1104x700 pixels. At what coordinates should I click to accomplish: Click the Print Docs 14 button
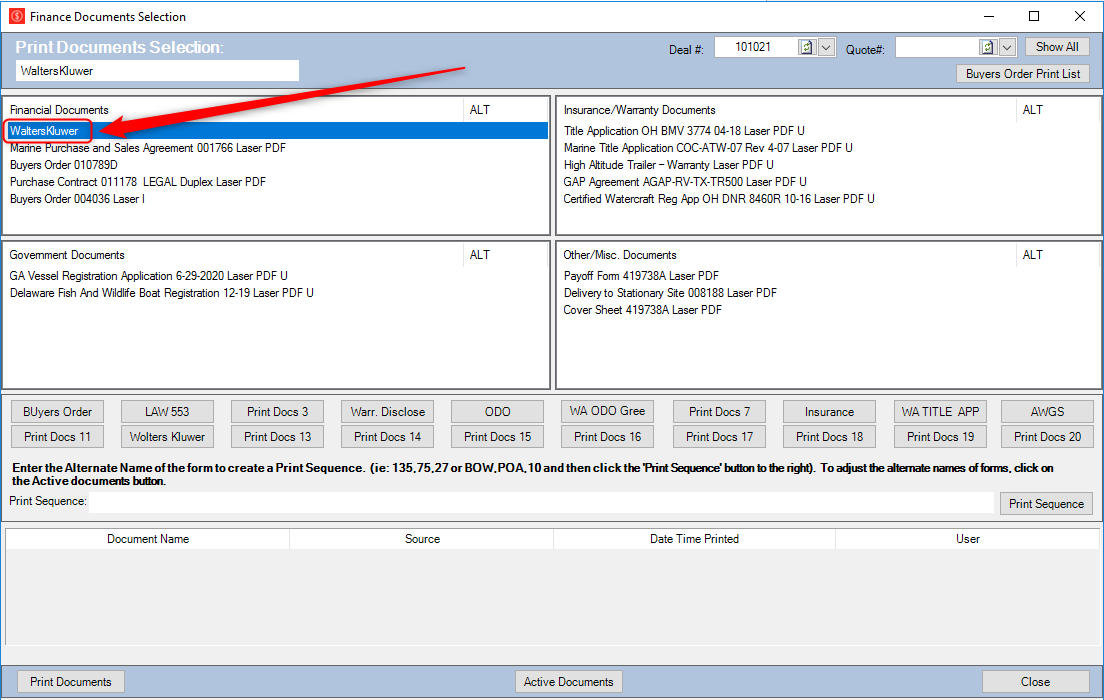387,437
